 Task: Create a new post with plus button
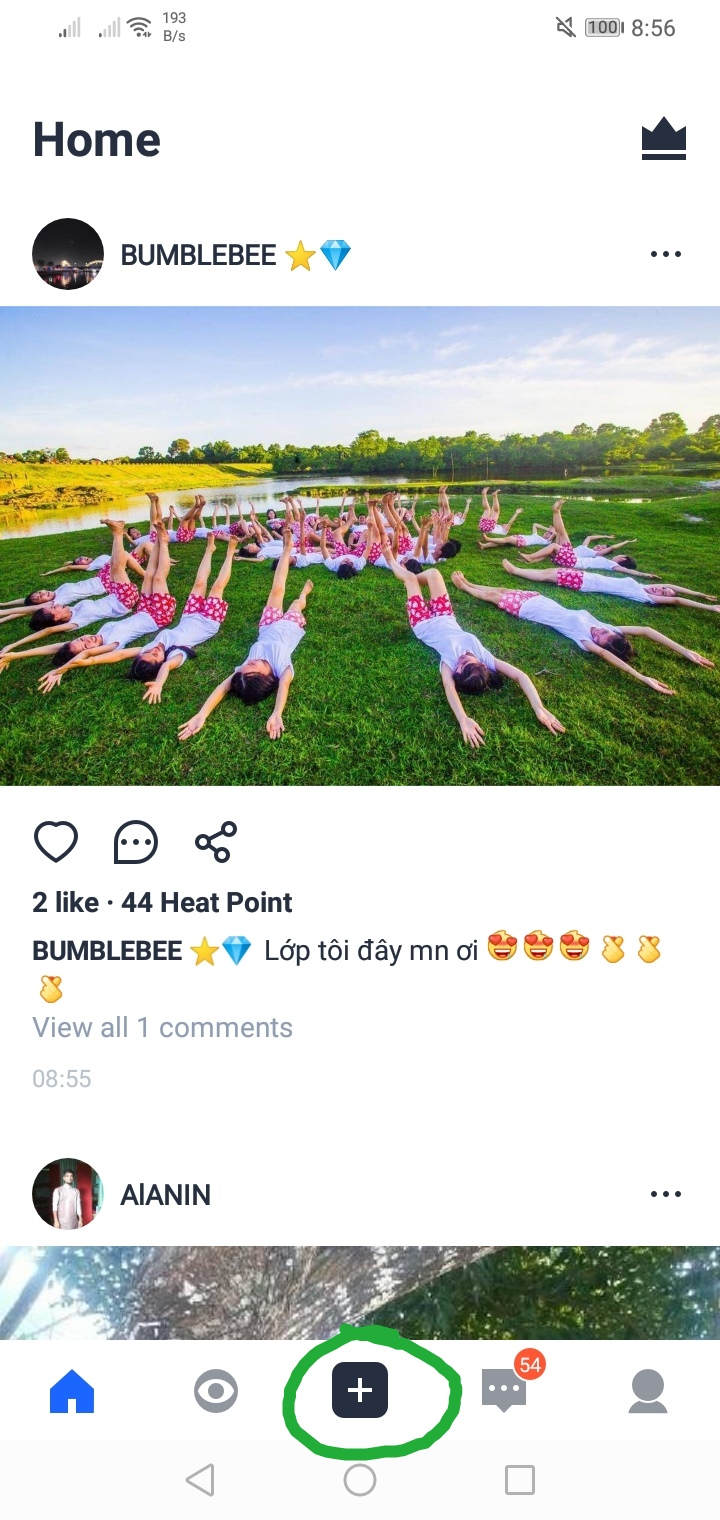pyautogui.click(x=360, y=1390)
